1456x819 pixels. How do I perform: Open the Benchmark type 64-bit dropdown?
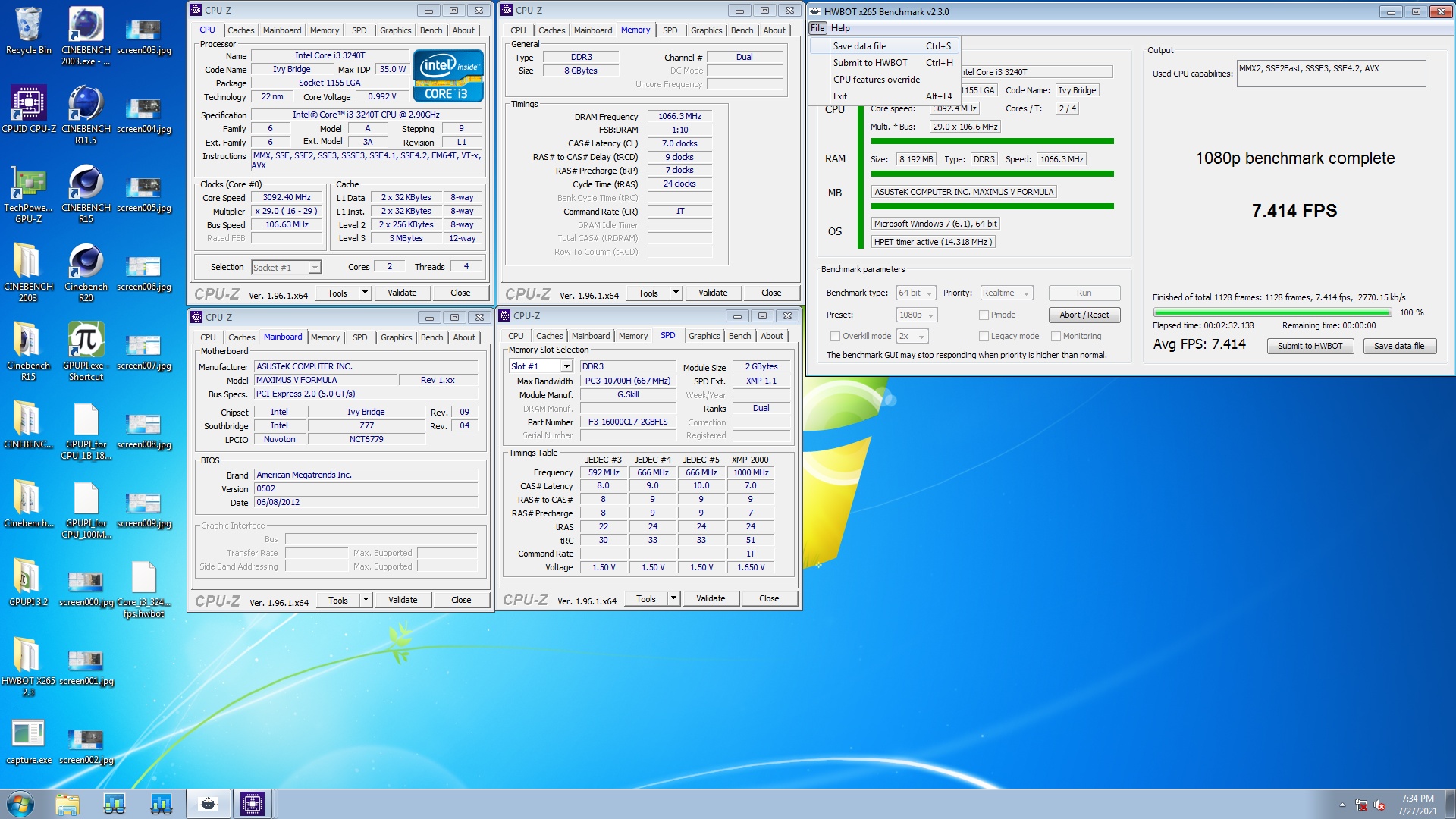click(916, 293)
